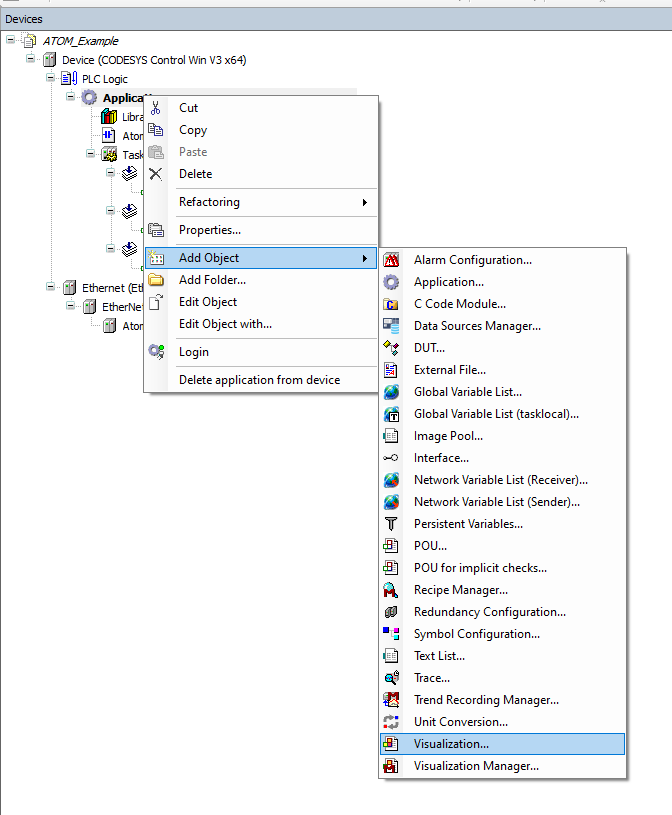
Task: Click the C Code Module icon
Action: pos(392,304)
